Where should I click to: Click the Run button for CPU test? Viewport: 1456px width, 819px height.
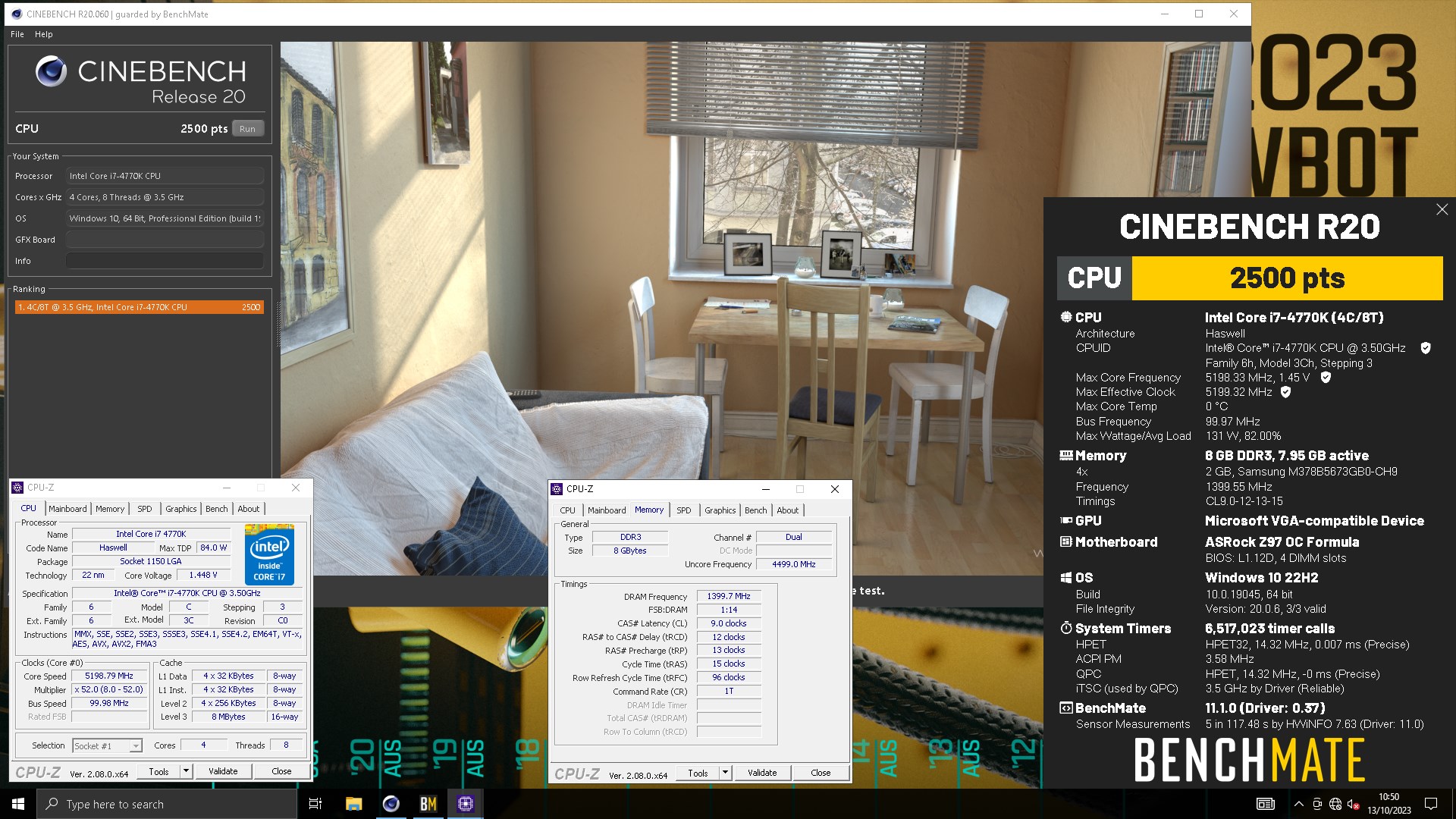[248, 129]
